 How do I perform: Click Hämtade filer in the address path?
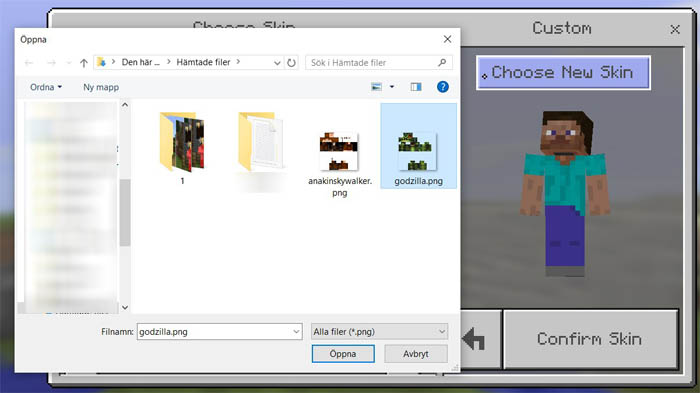coord(203,63)
